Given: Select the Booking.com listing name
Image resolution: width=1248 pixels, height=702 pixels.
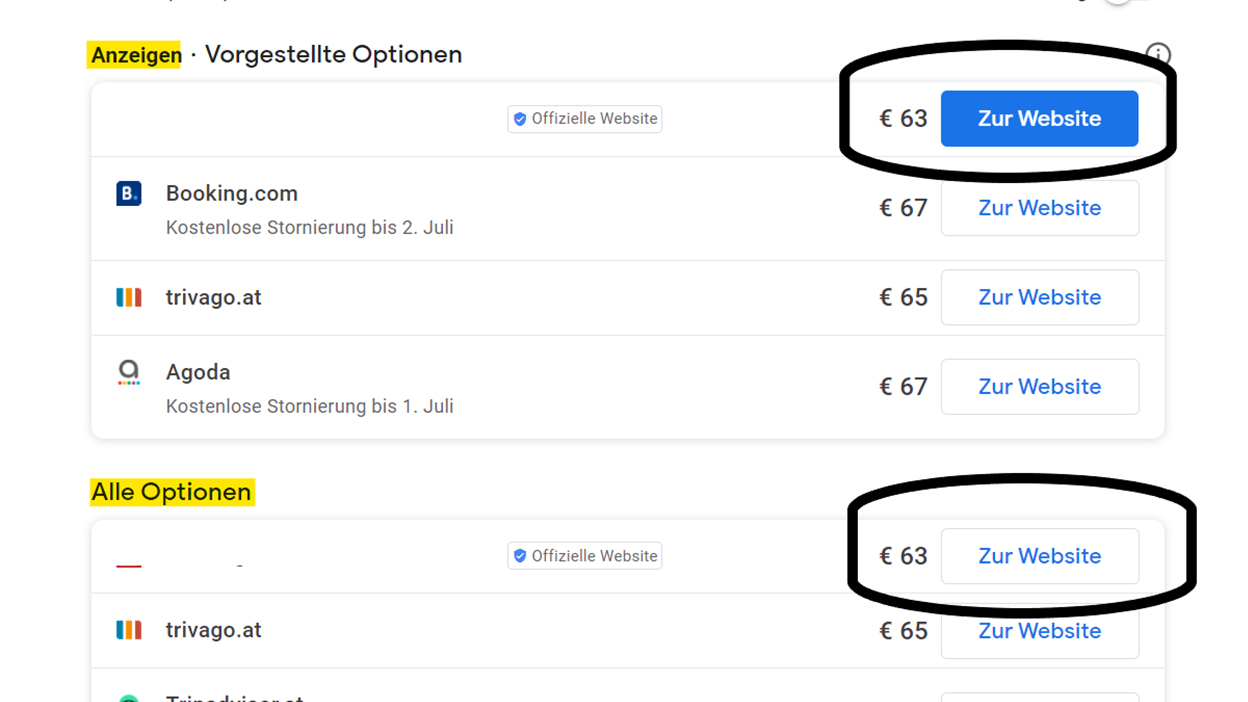Looking at the screenshot, I should click(x=232, y=193).
